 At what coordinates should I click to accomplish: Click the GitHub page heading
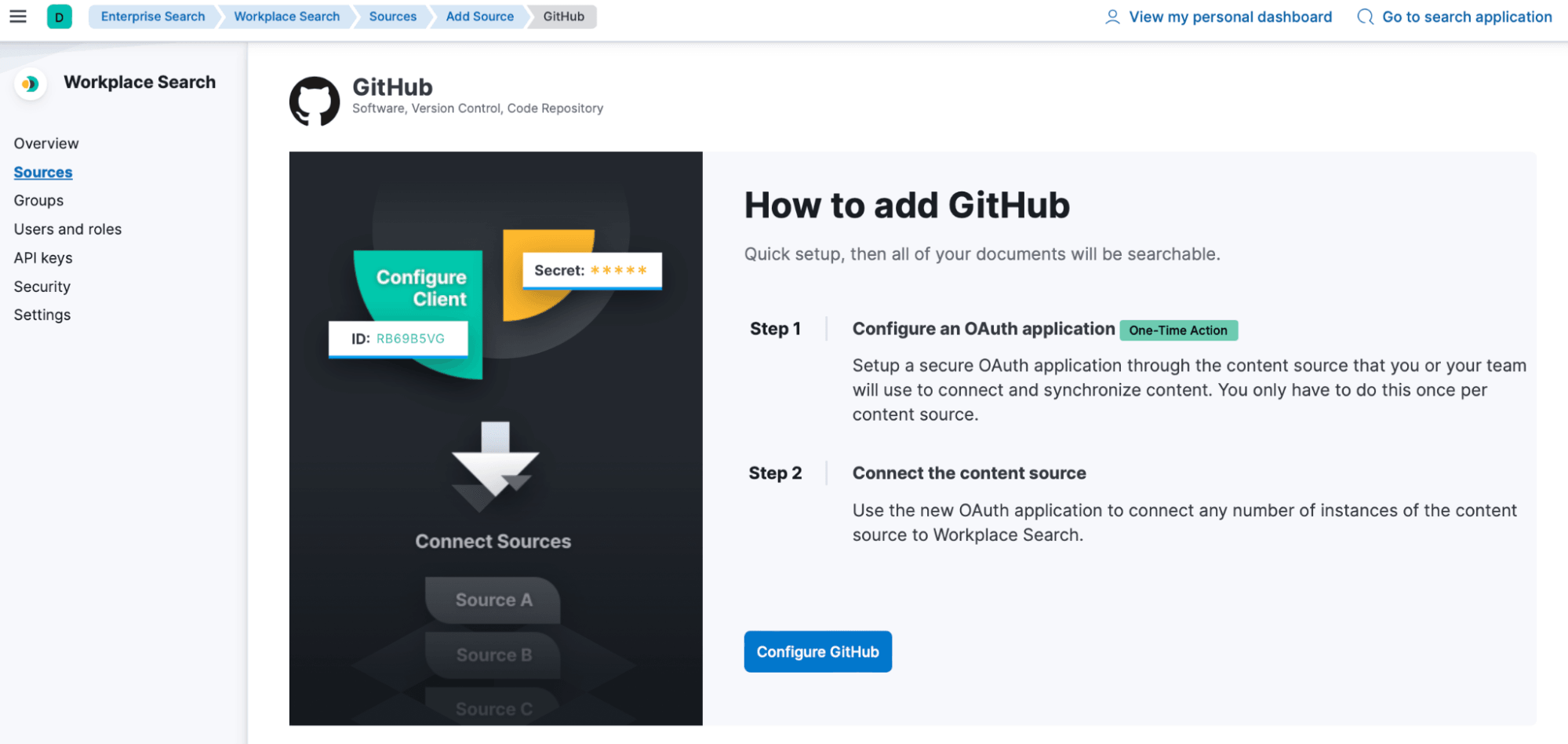[x=392, y=86]
